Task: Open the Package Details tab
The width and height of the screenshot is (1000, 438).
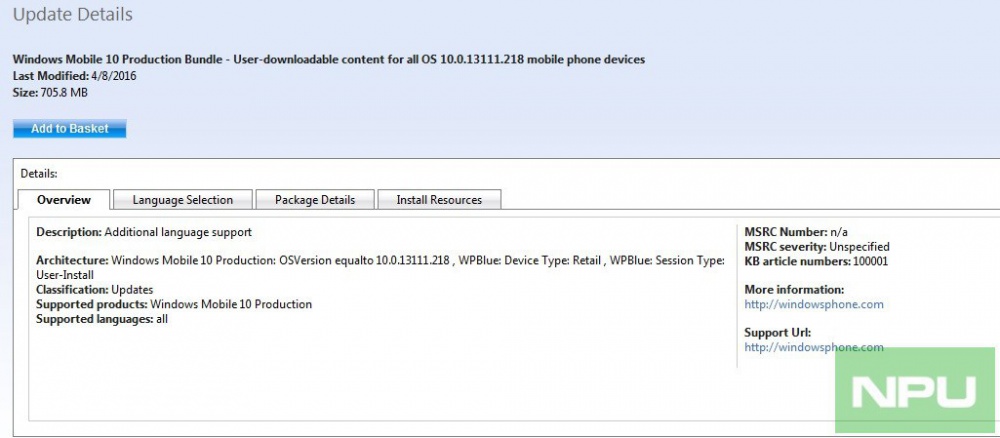Action: click(315, 200)
